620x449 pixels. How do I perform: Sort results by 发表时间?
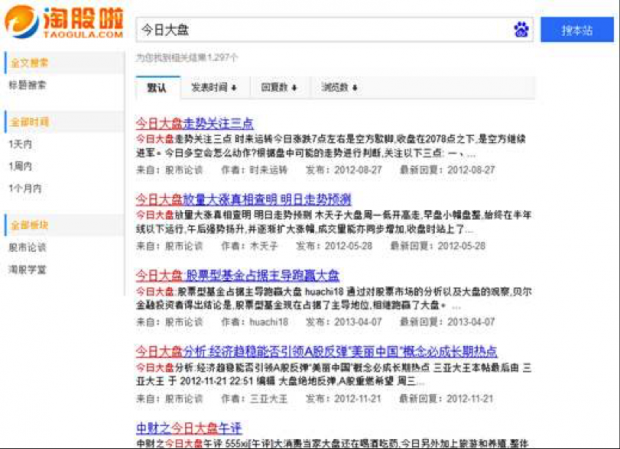click(x=212, y=87)
